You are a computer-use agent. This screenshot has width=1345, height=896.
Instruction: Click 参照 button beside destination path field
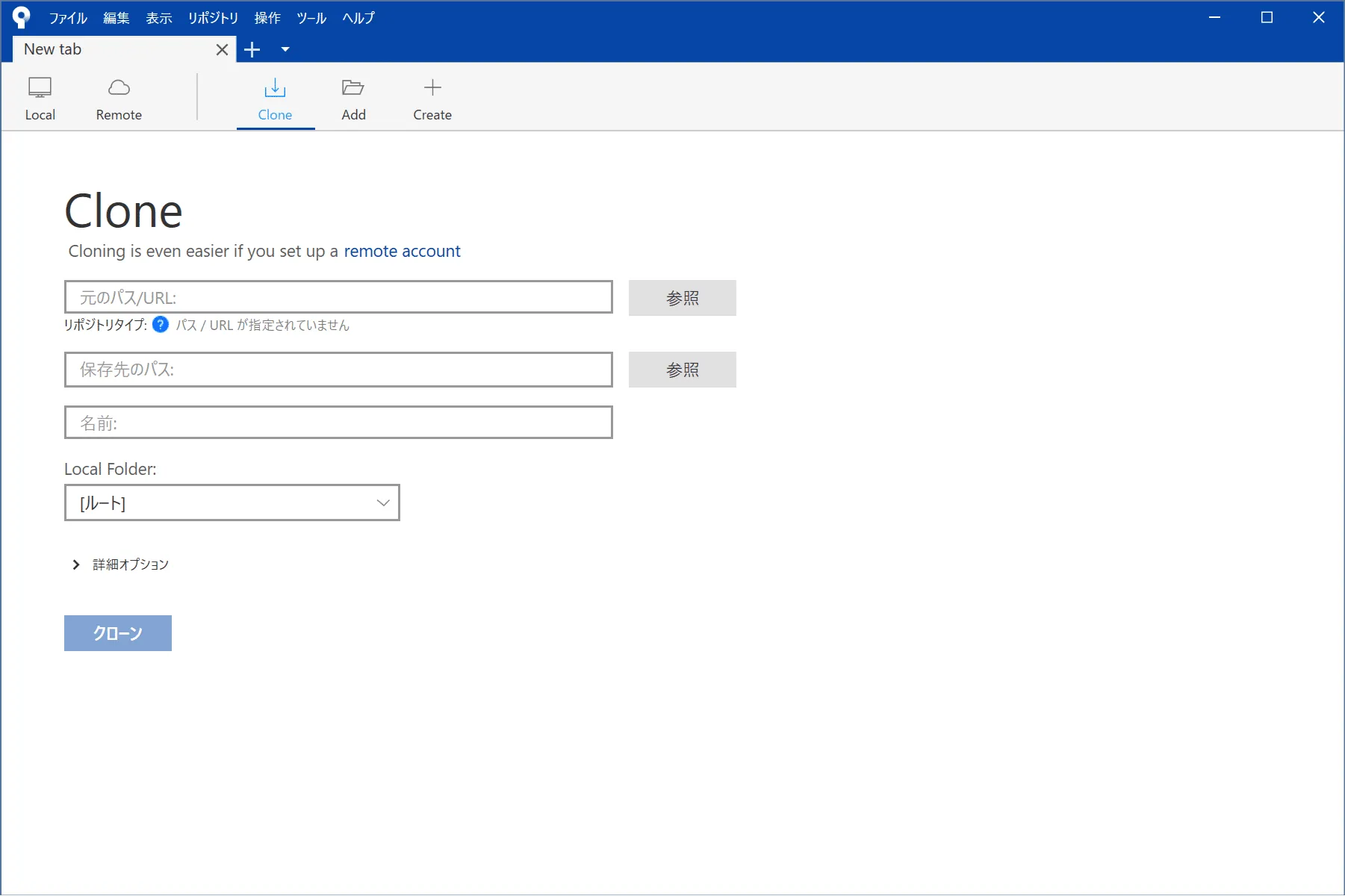pyautogui.click(x=682, y=370)
